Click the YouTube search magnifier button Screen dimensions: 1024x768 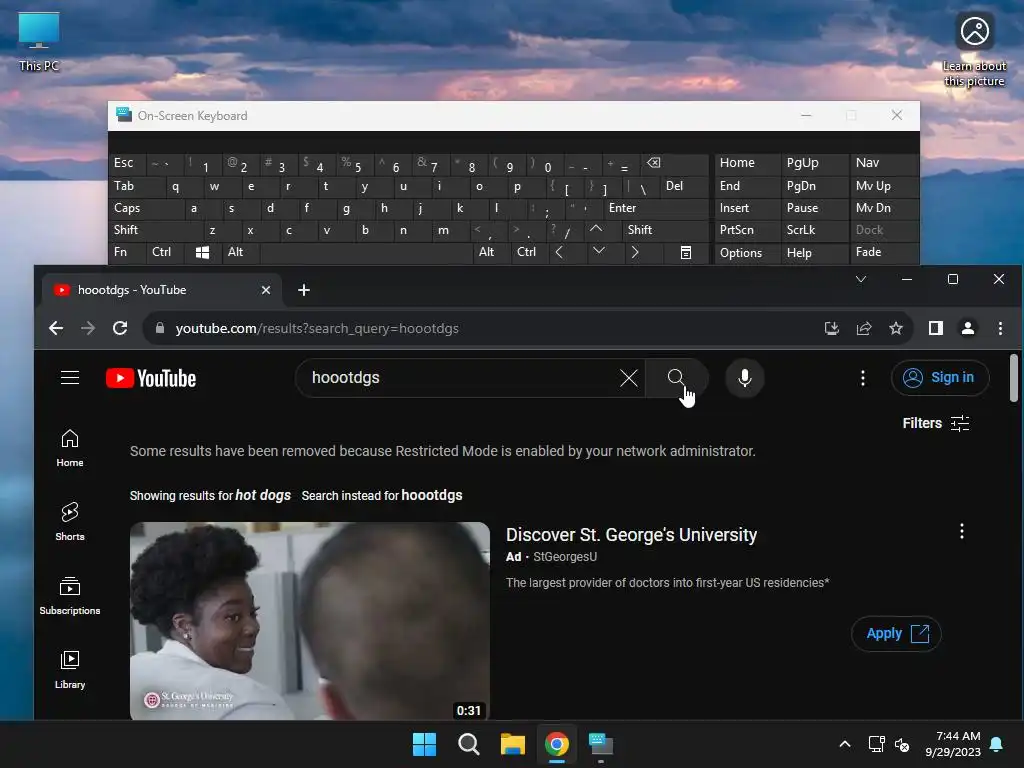(x=676, y=377)
